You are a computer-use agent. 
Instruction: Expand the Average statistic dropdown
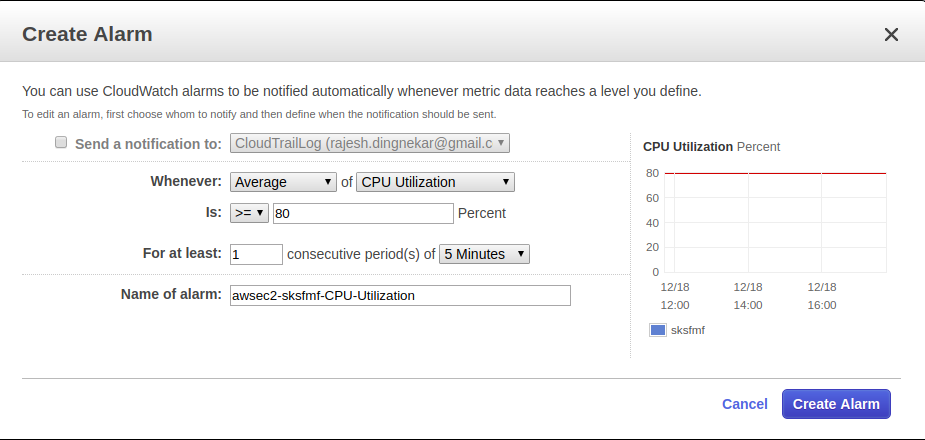pyautogui.click(x=284, y=182)
